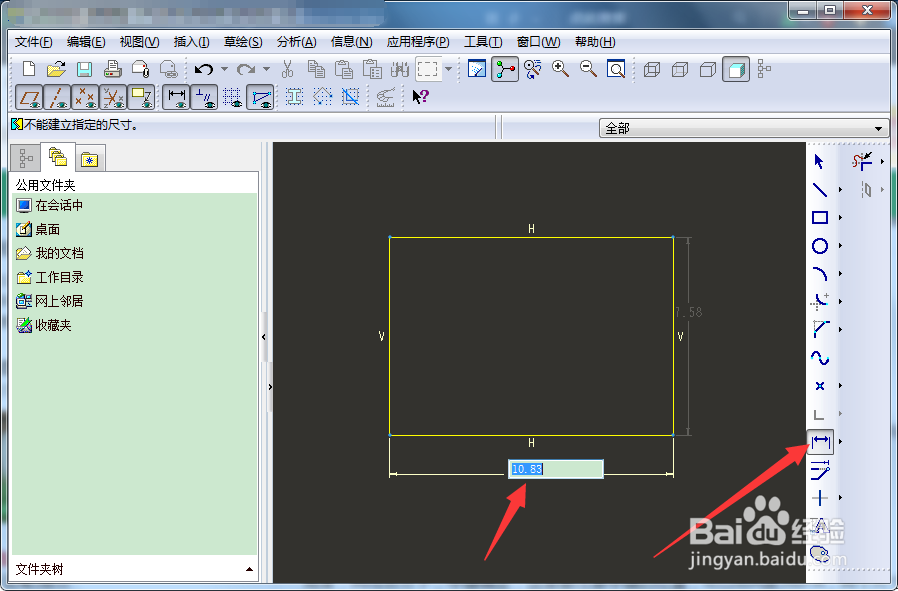
Task: Select the Arc tool
Action: point(818,274)
